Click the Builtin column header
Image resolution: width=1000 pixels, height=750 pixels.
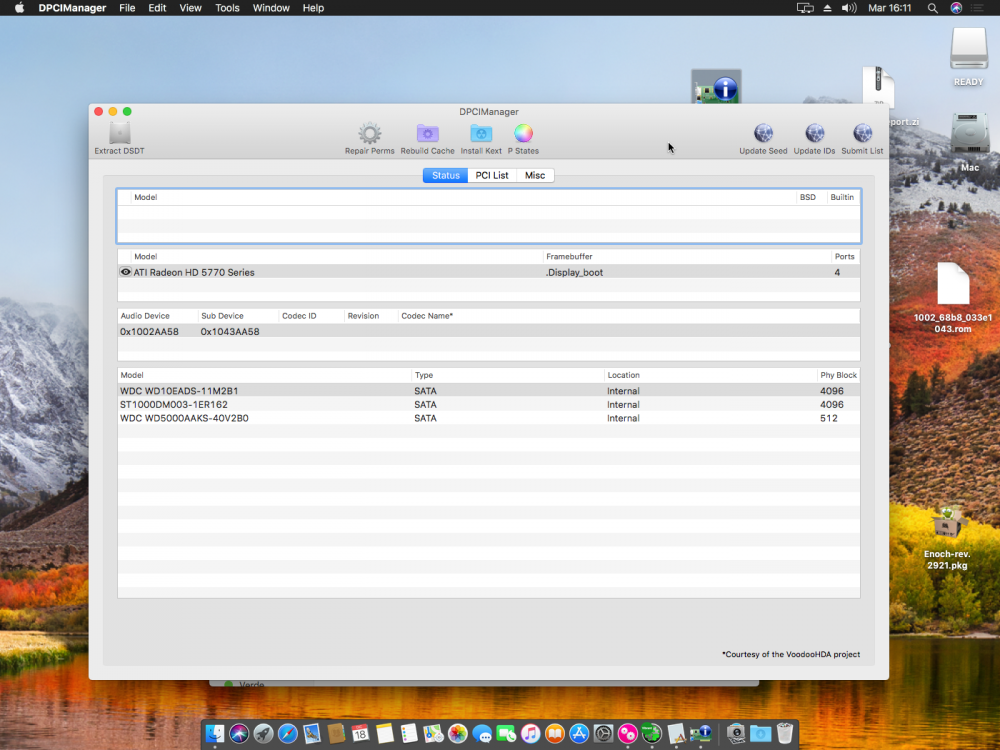click(842, 197)
